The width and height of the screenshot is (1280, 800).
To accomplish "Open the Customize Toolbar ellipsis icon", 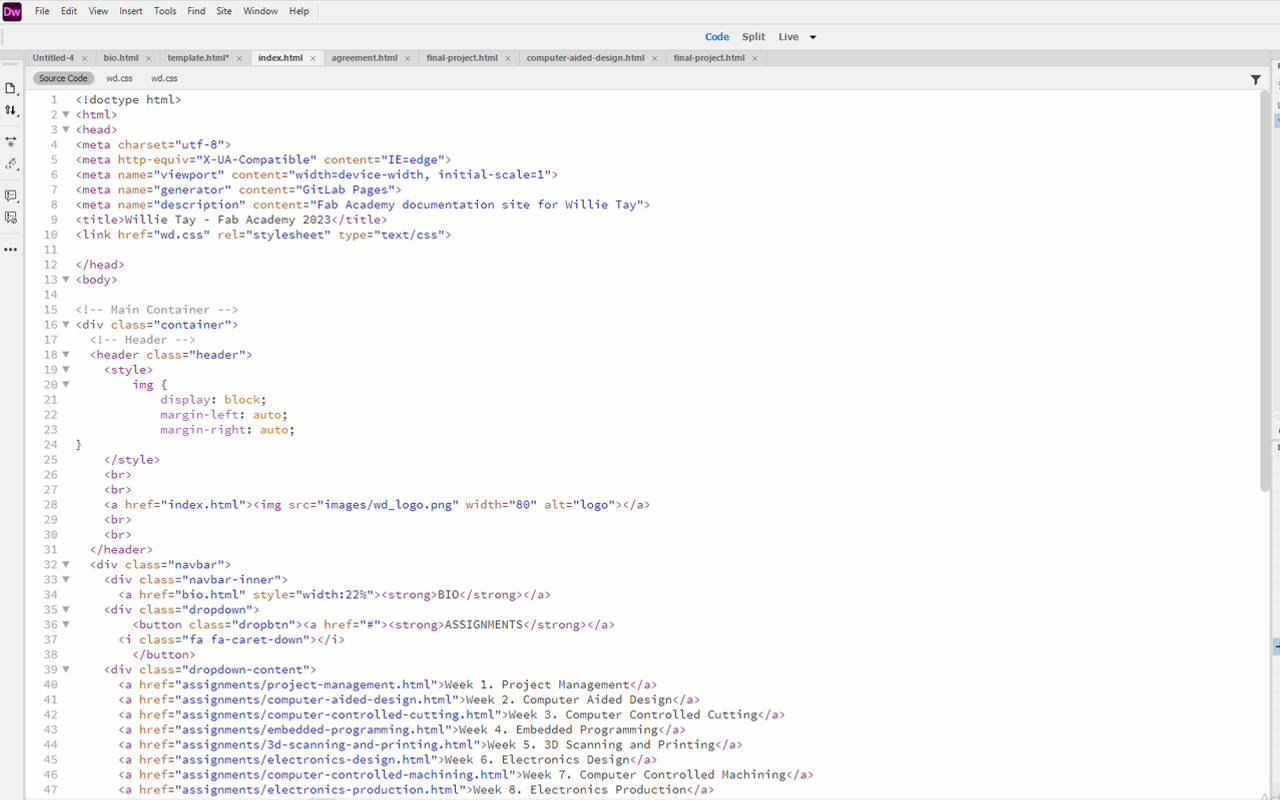I will click(x=11, y=249).
